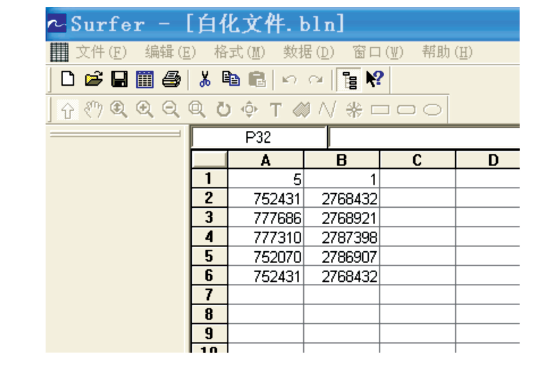This screenshot has height=370, width=548.
Task: Select row 1 header
Action: 209,179
